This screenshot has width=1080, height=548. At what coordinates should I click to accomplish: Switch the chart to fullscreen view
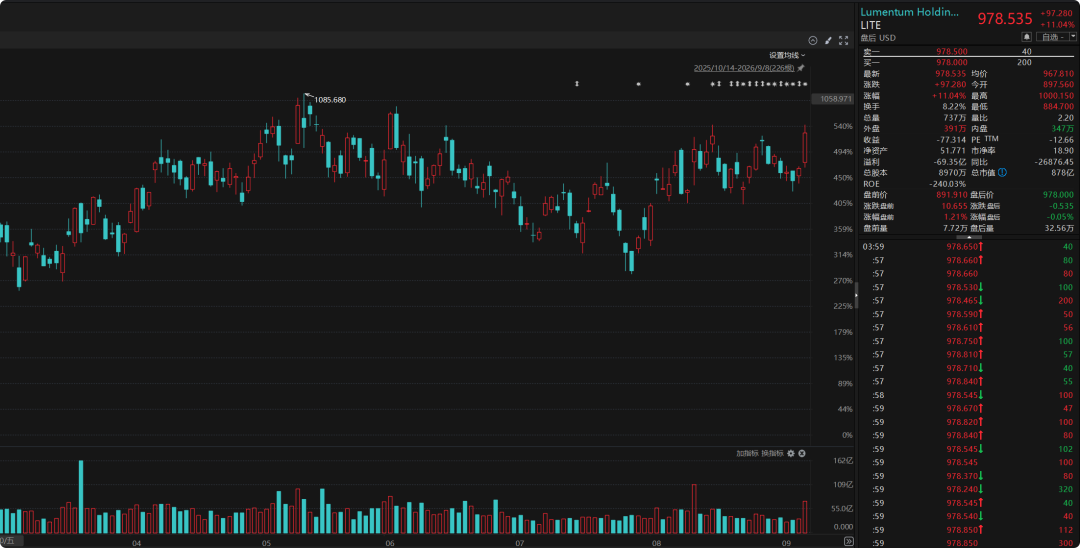pos(843,41)
